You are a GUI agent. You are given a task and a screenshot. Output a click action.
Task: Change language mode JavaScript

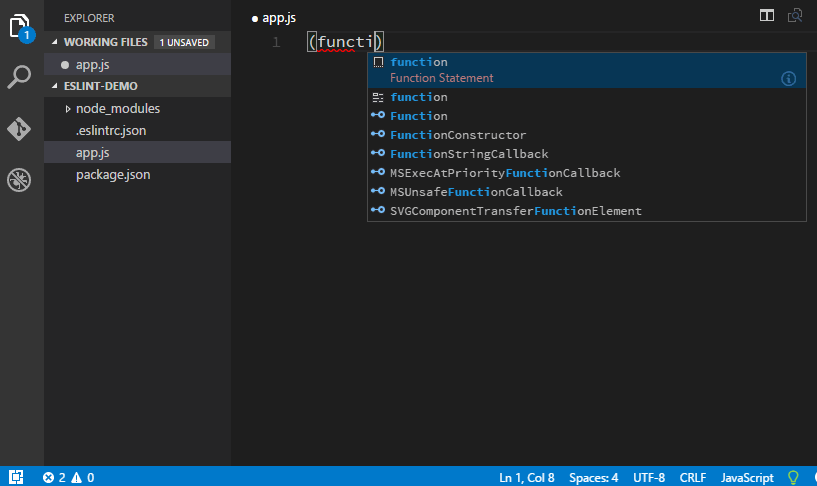747,477
